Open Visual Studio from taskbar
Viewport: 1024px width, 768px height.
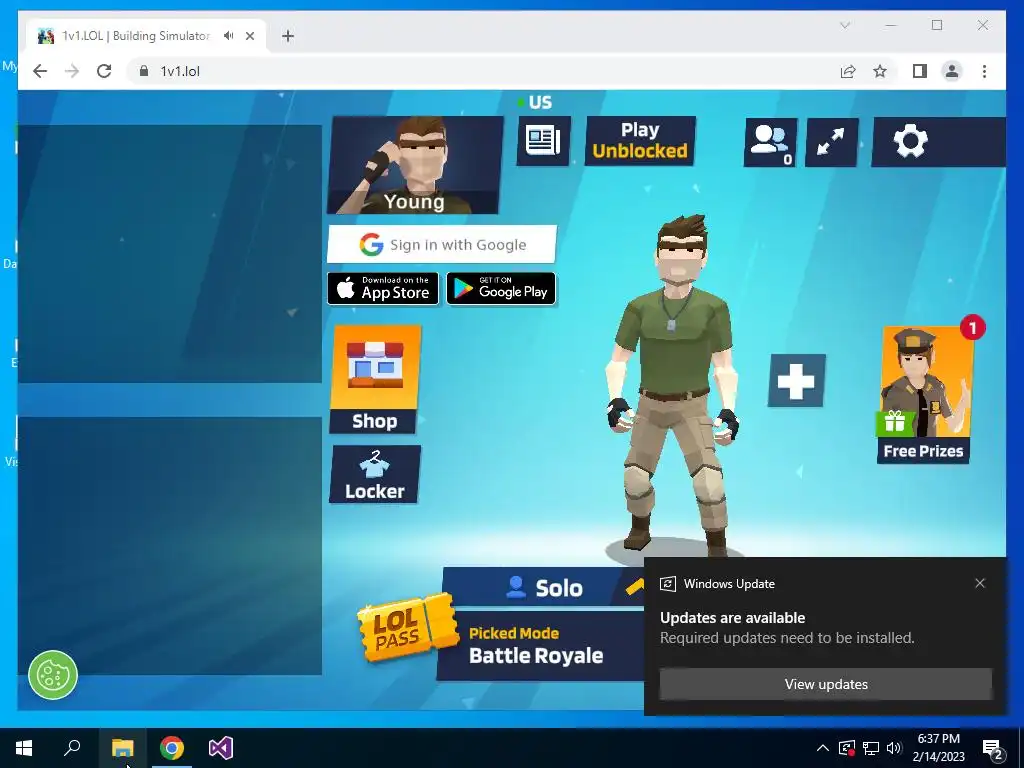[221, 748]
